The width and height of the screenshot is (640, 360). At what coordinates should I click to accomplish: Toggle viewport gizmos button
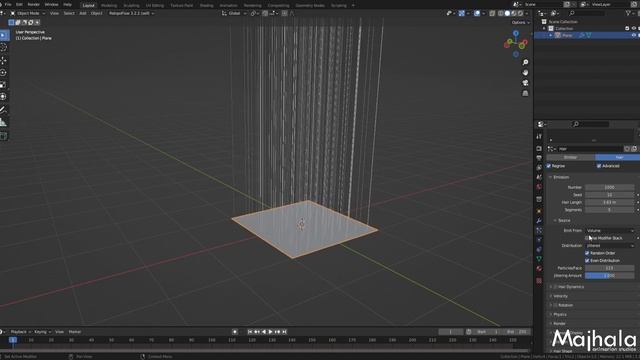tap(462, 13)
